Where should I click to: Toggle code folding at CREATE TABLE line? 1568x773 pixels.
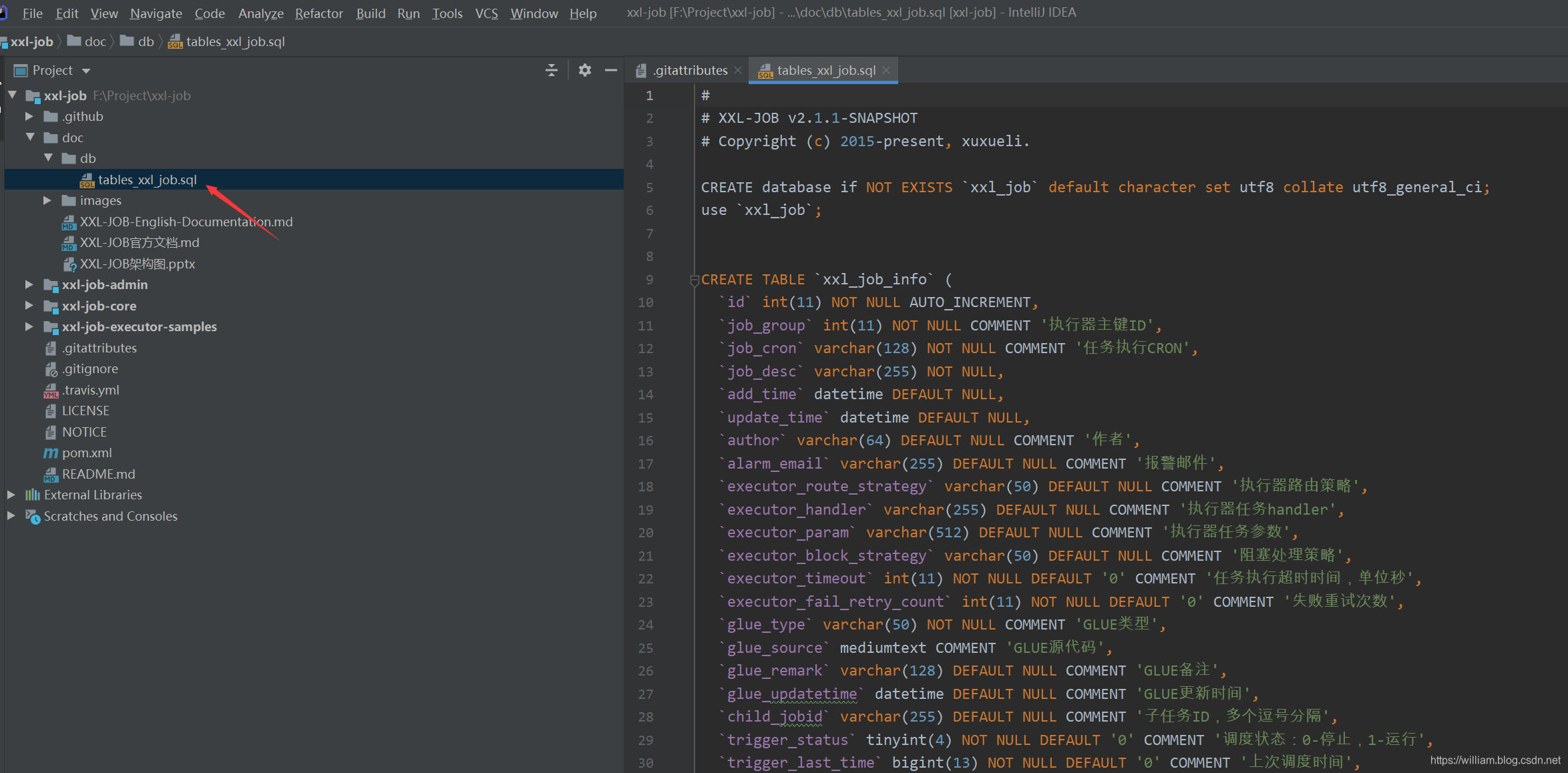click(x=695, y=280)
